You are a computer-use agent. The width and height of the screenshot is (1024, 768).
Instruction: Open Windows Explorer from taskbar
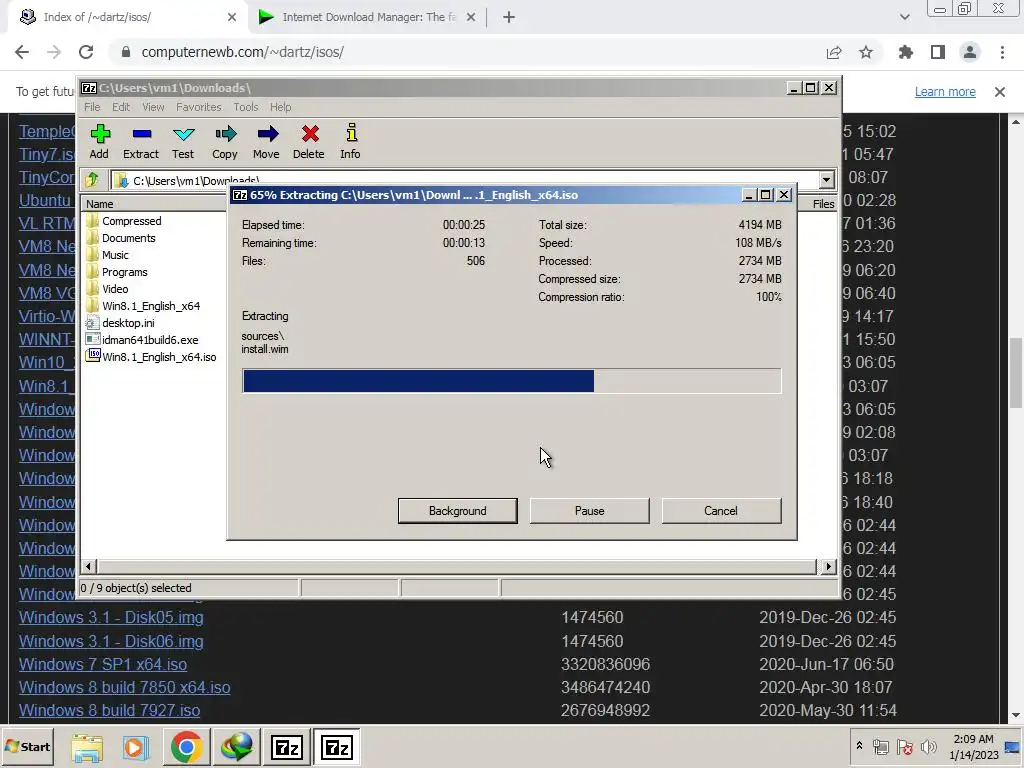coord(88,747)
